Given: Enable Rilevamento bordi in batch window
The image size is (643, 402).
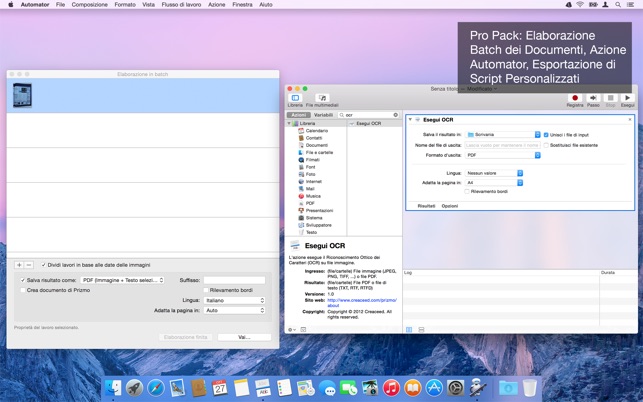Looking at the screenshot, I should 206,290.
